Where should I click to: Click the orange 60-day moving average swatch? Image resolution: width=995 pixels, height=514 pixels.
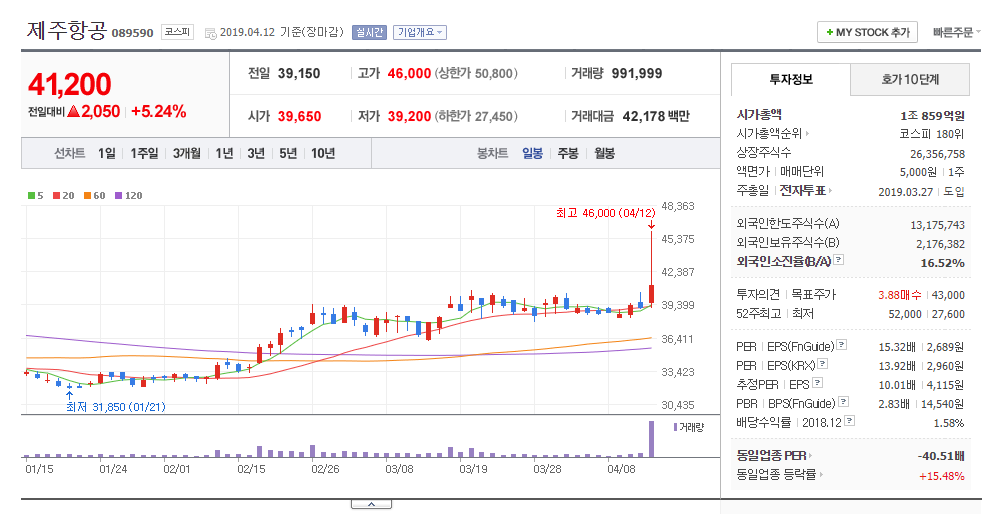click(x=87, y=195)
